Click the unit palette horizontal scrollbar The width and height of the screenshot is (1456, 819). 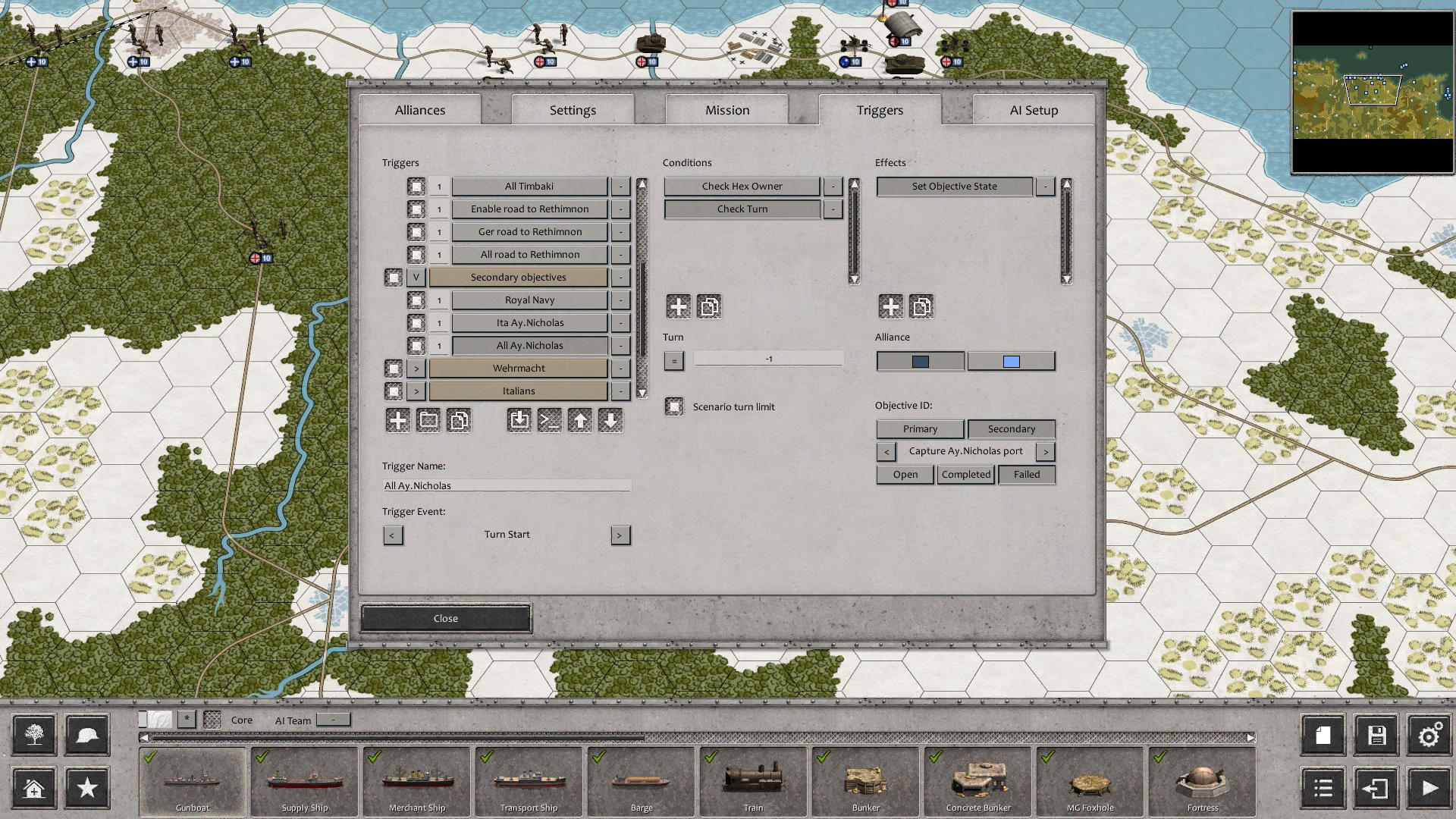pyautogui.click(x=698, y=737)
